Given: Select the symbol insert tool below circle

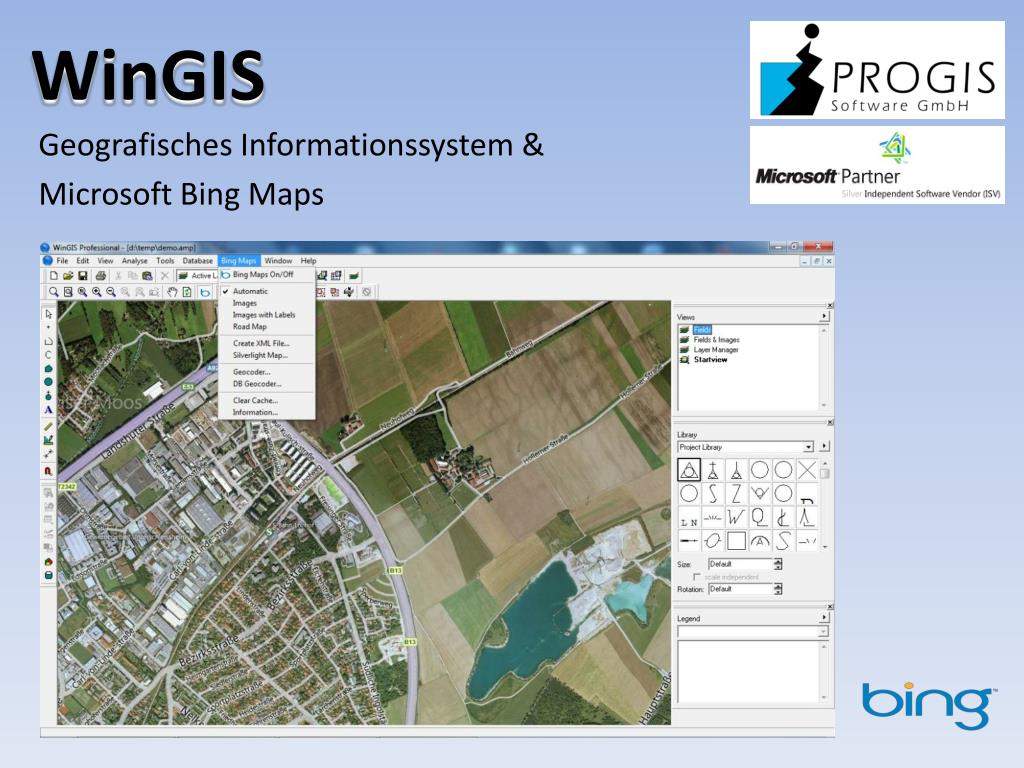Looking at the screenshot, I should coord(48,395).
